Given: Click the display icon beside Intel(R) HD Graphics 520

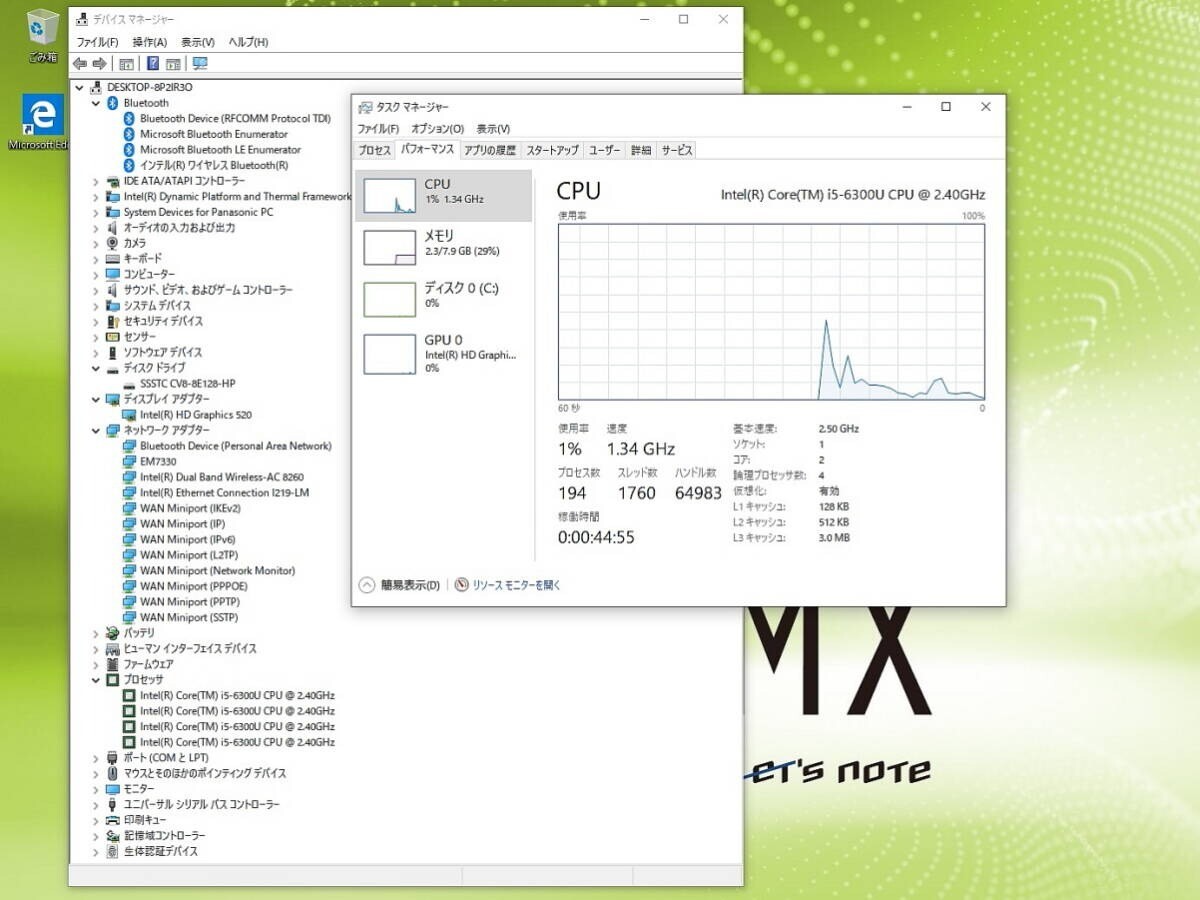Looking at the screenshot, I should (129, 415).
